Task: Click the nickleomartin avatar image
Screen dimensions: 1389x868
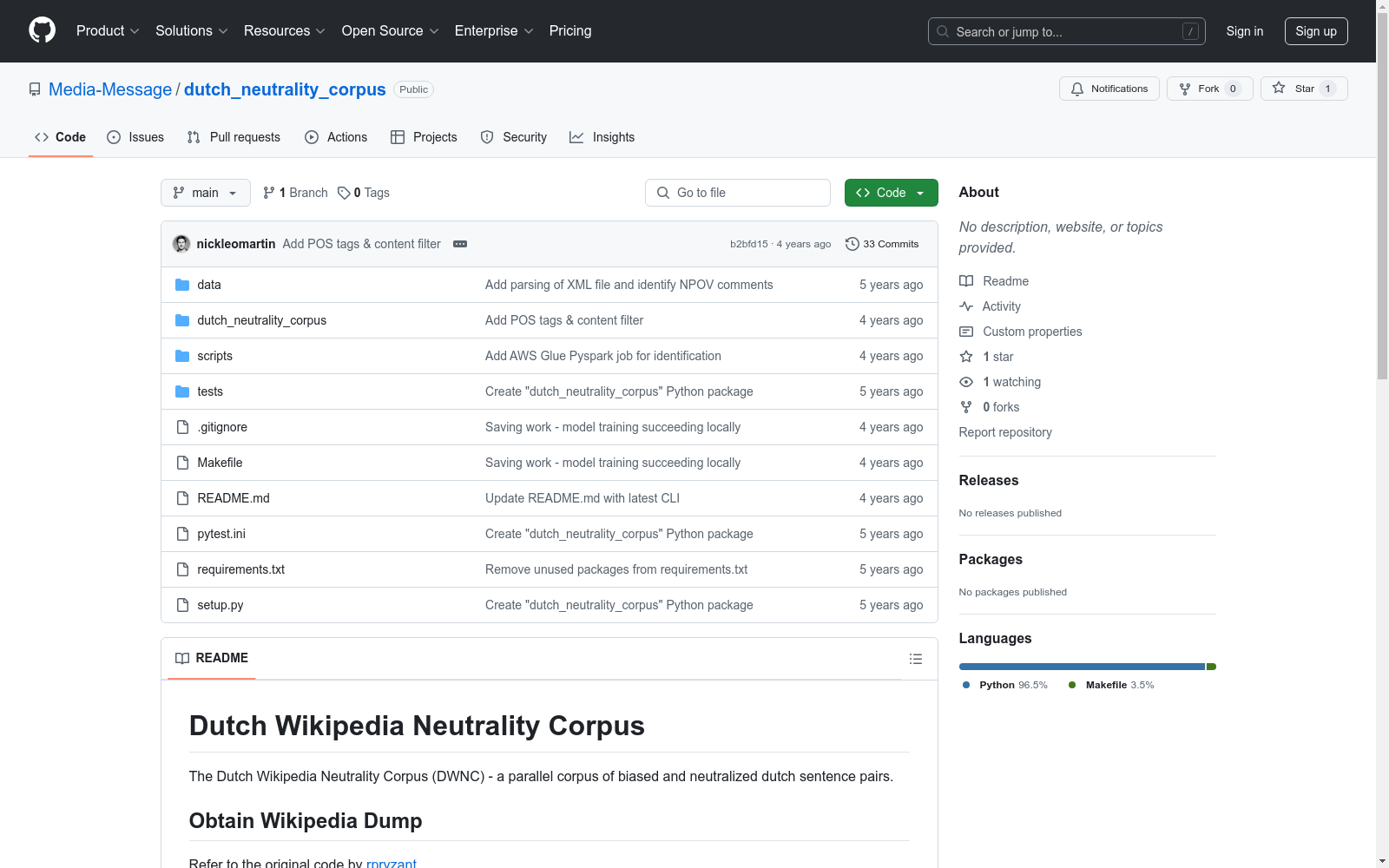Action: click(x=181, y=244)
